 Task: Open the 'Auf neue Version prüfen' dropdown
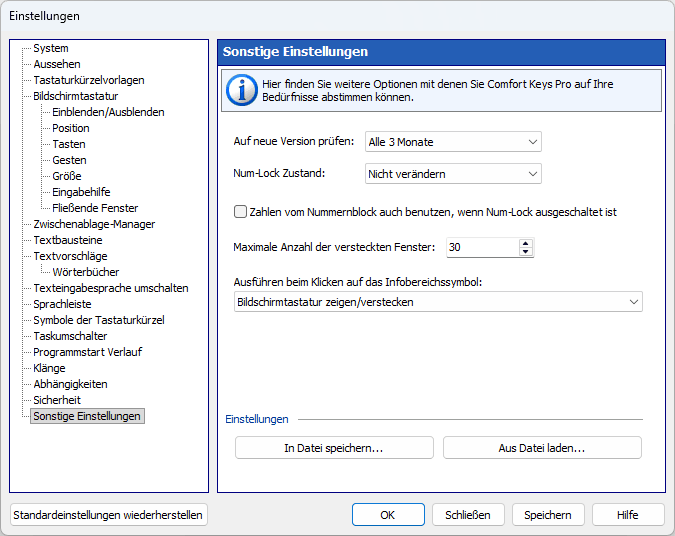pos(453,142)
